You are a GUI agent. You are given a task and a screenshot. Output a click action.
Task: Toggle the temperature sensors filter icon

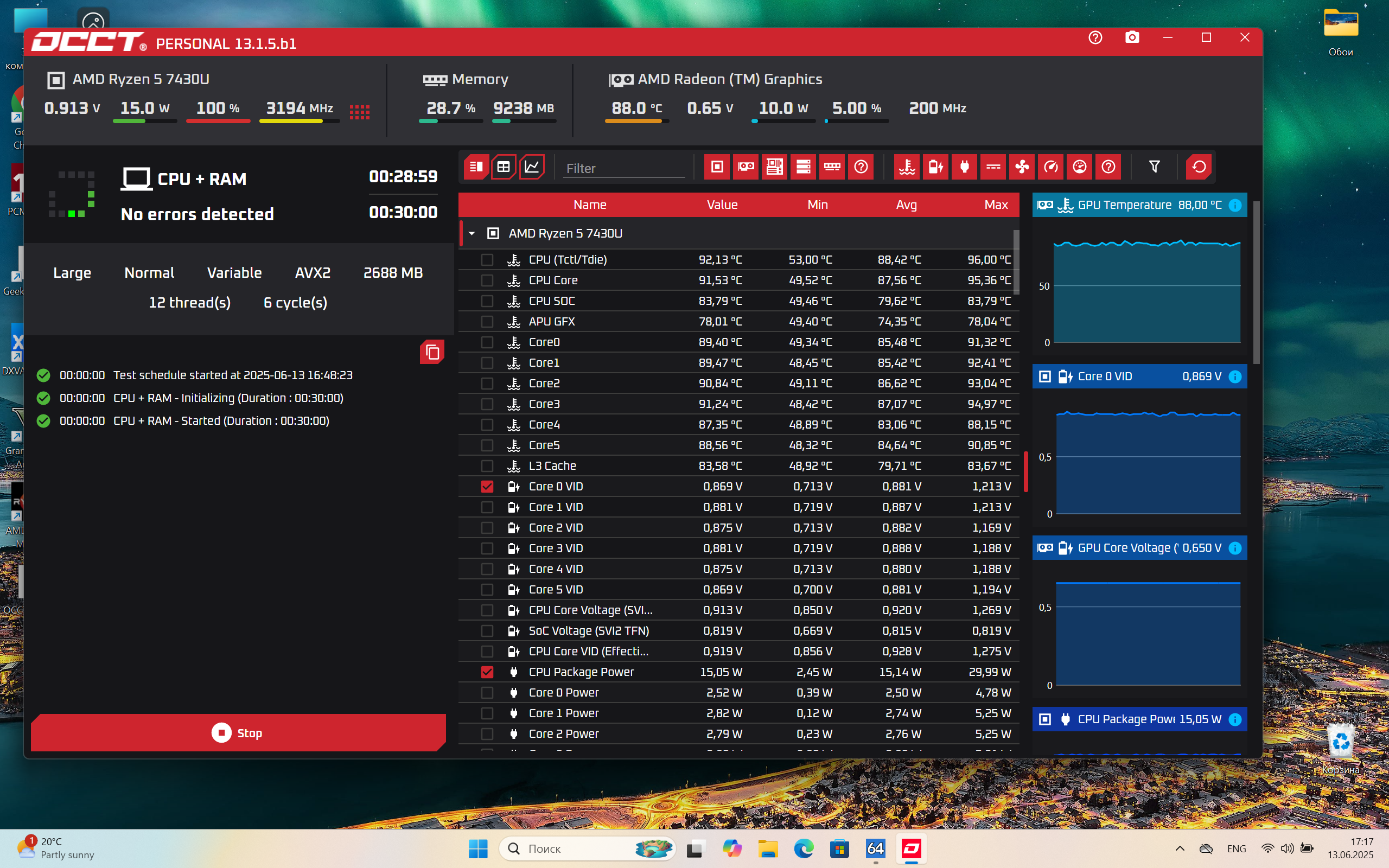907,167
